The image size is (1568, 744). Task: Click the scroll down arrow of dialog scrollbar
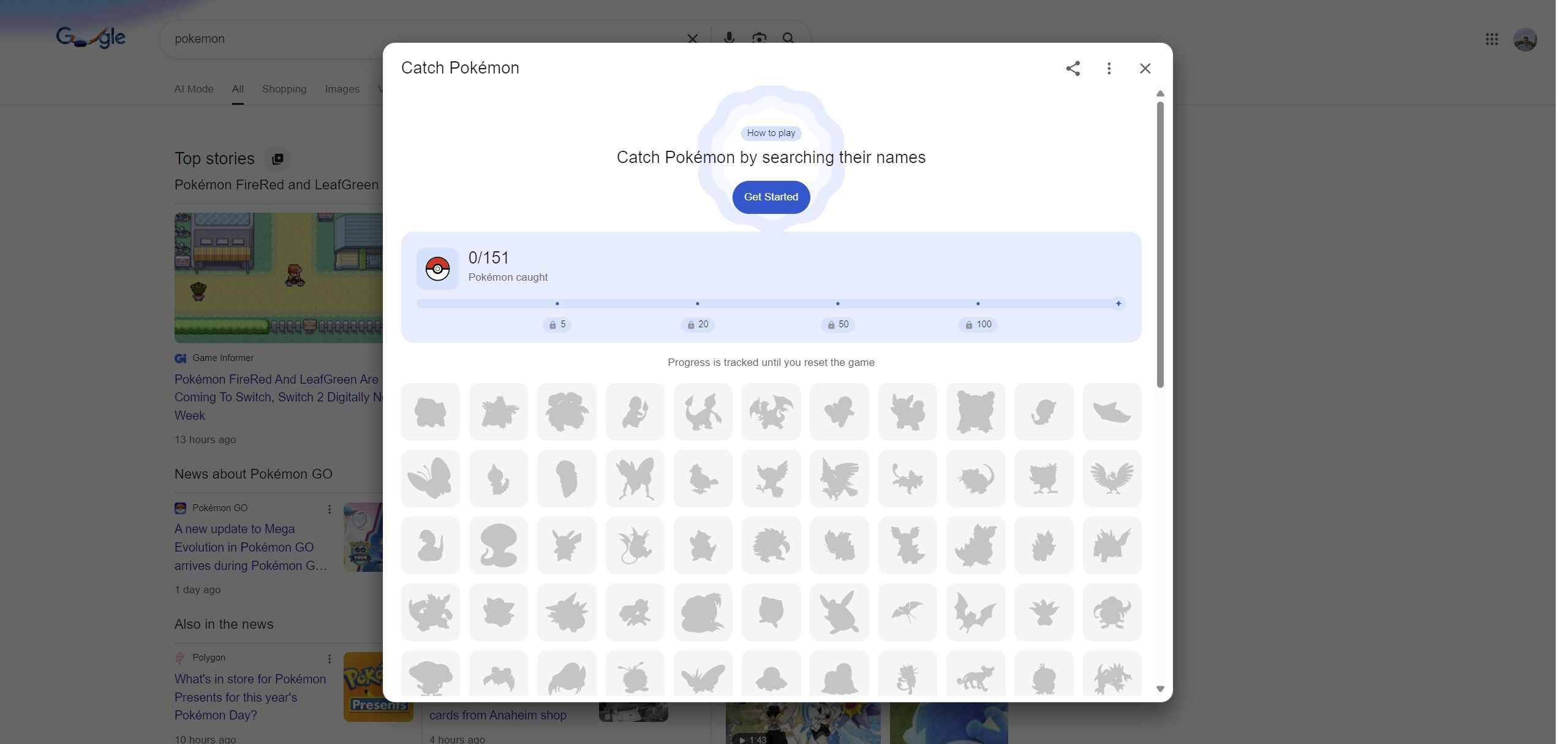point(1159,689)
